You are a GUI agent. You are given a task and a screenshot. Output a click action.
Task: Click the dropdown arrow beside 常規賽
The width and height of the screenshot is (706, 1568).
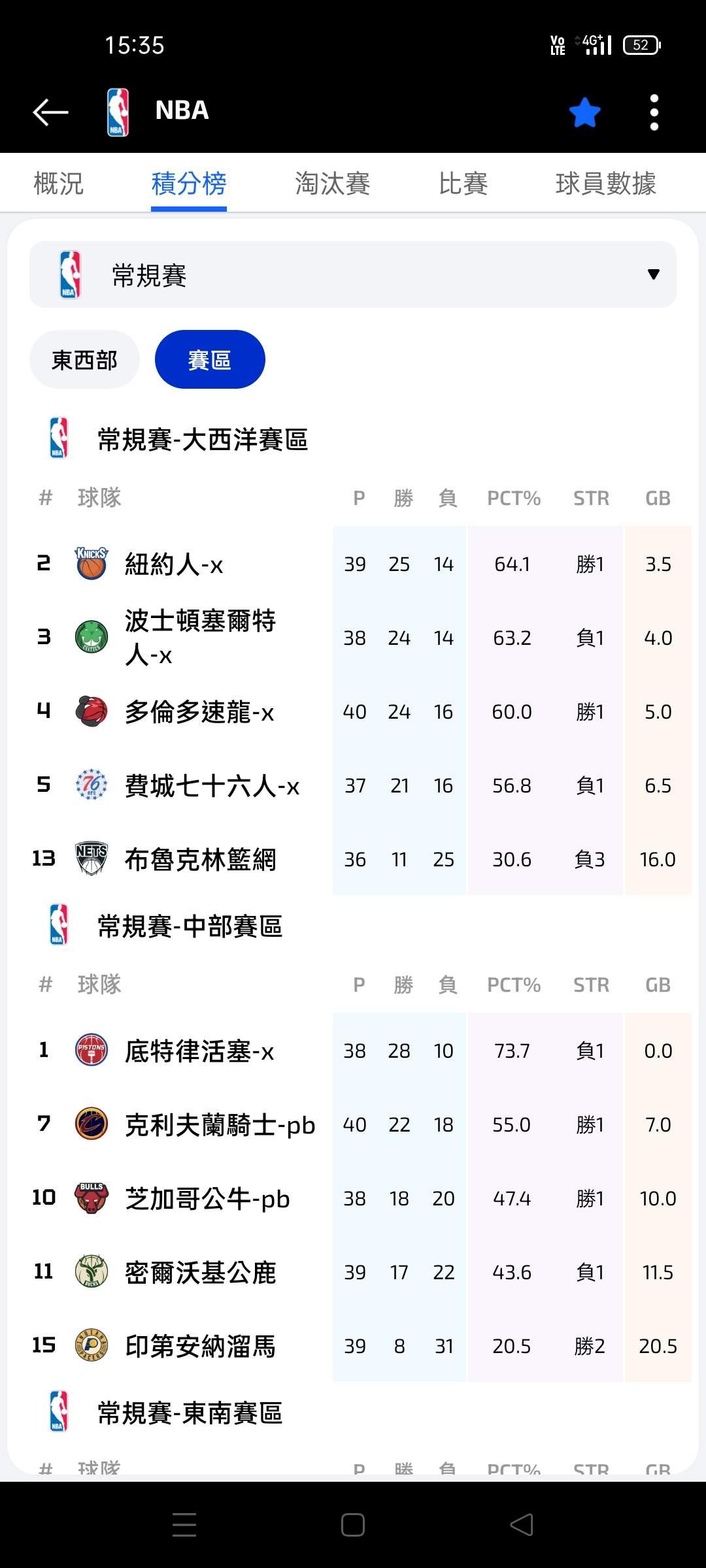(653, 274)
